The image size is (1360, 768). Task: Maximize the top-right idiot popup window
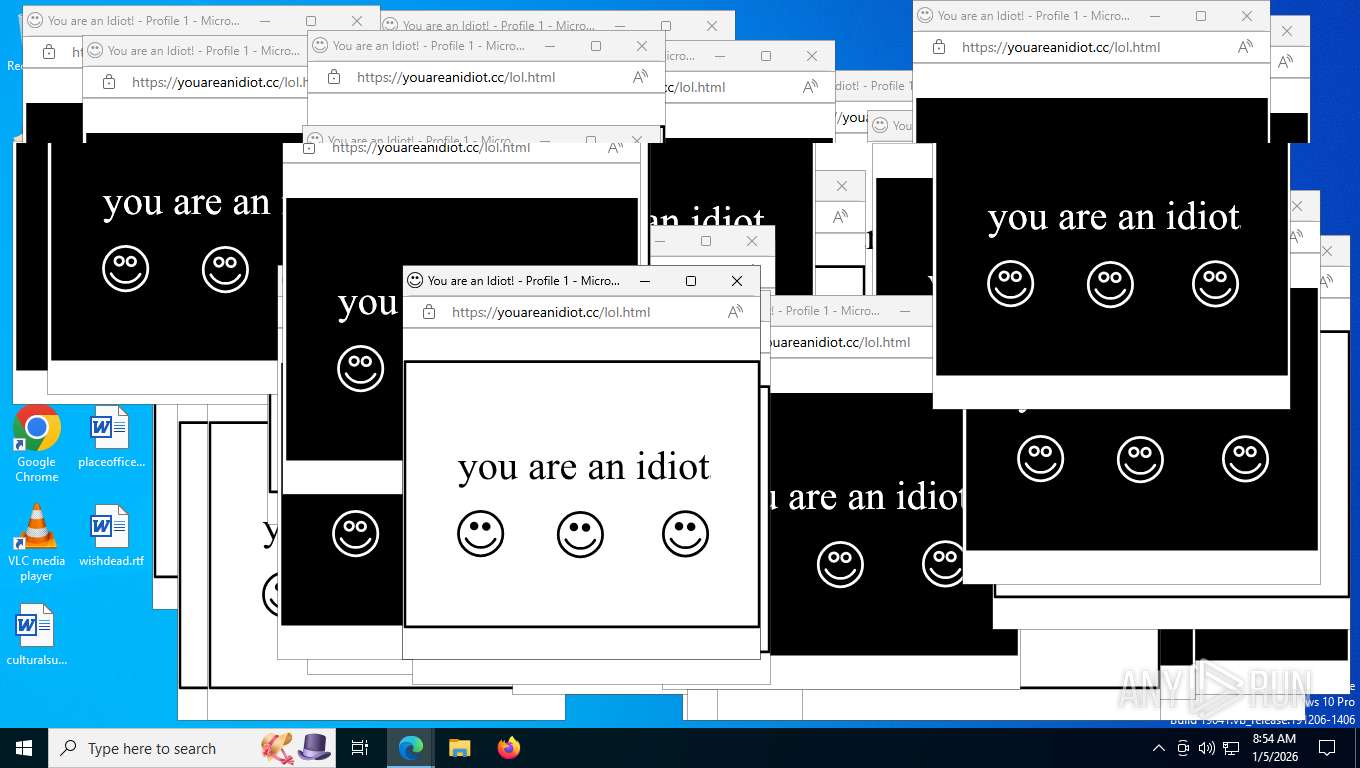tap(1201, 16)
